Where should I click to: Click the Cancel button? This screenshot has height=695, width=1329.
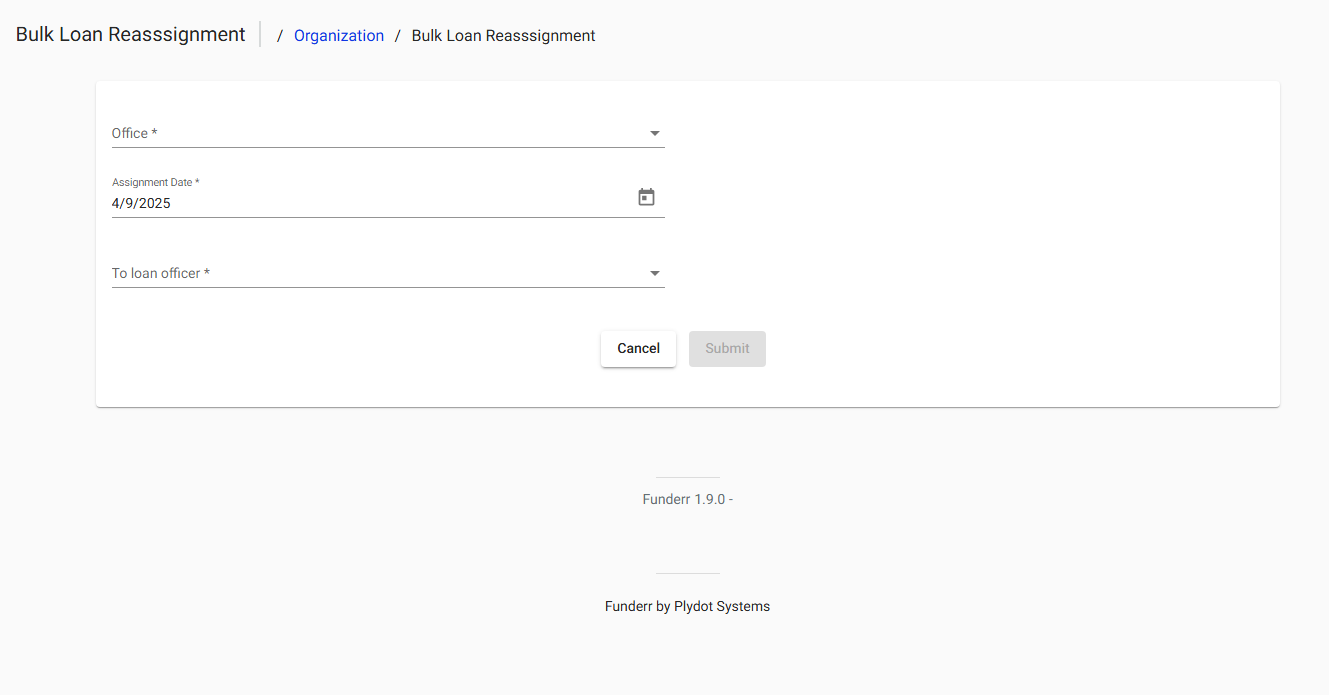638,348
